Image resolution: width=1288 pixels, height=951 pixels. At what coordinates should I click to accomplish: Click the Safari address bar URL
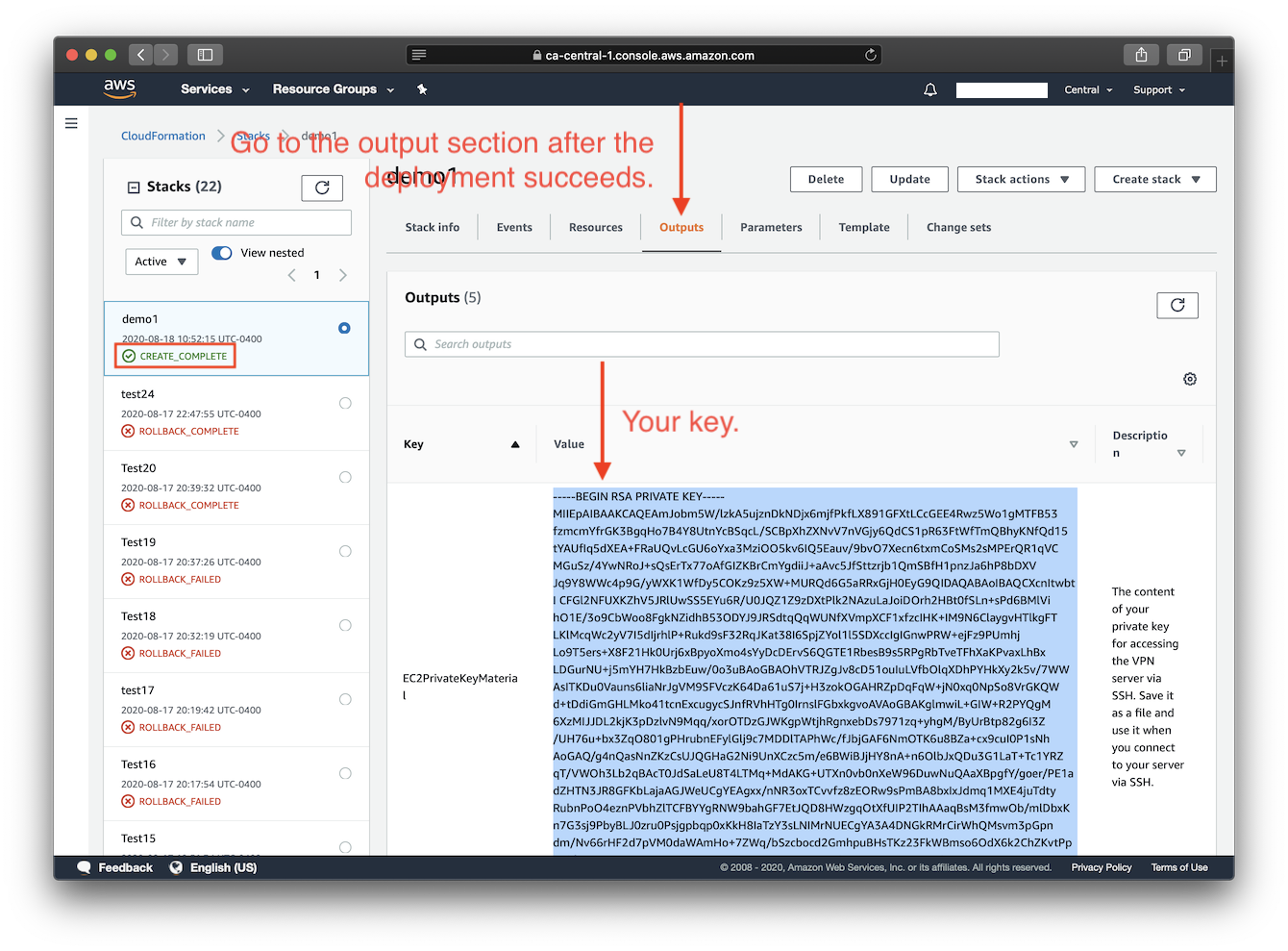tap(650, 56)
